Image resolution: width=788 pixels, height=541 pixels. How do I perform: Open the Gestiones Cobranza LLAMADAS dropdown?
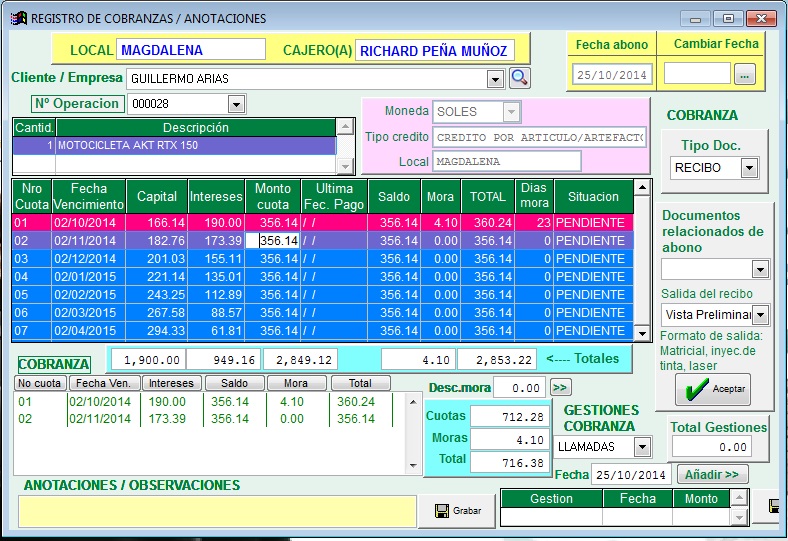tap(642, 446)
